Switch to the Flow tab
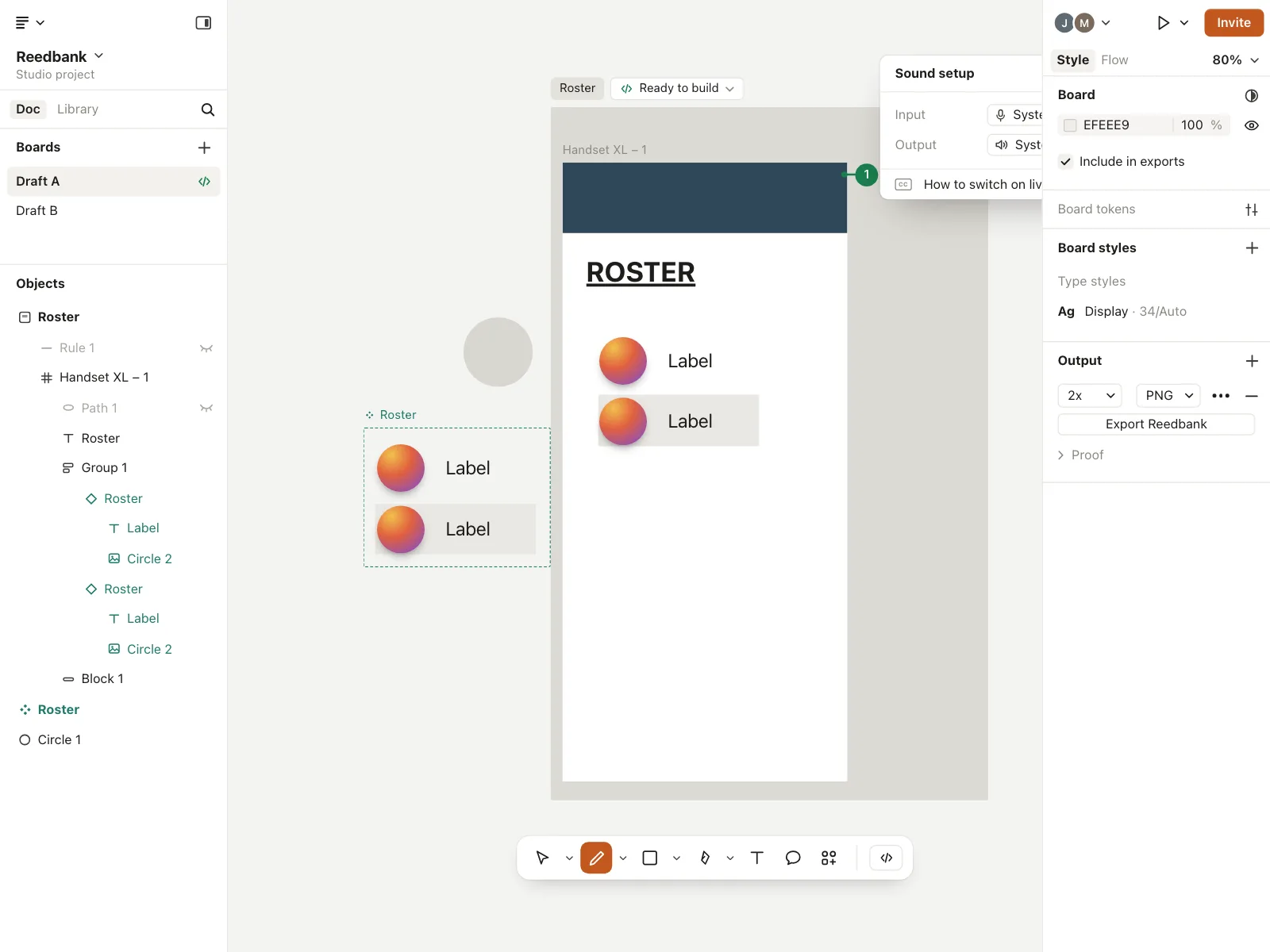This screenshot has width=1270, height=952. tap(1114, 60)
